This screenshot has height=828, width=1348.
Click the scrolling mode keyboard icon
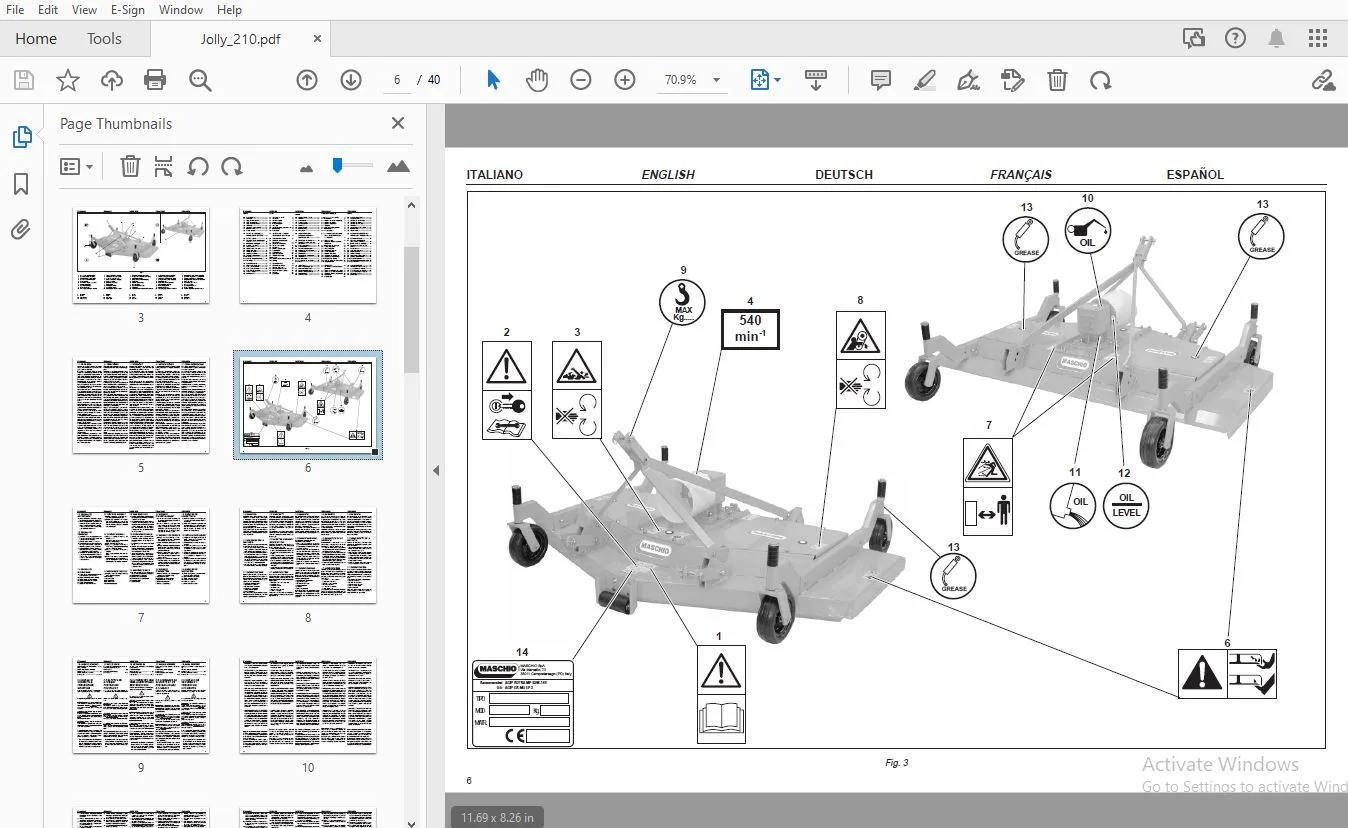coord(815,80)
